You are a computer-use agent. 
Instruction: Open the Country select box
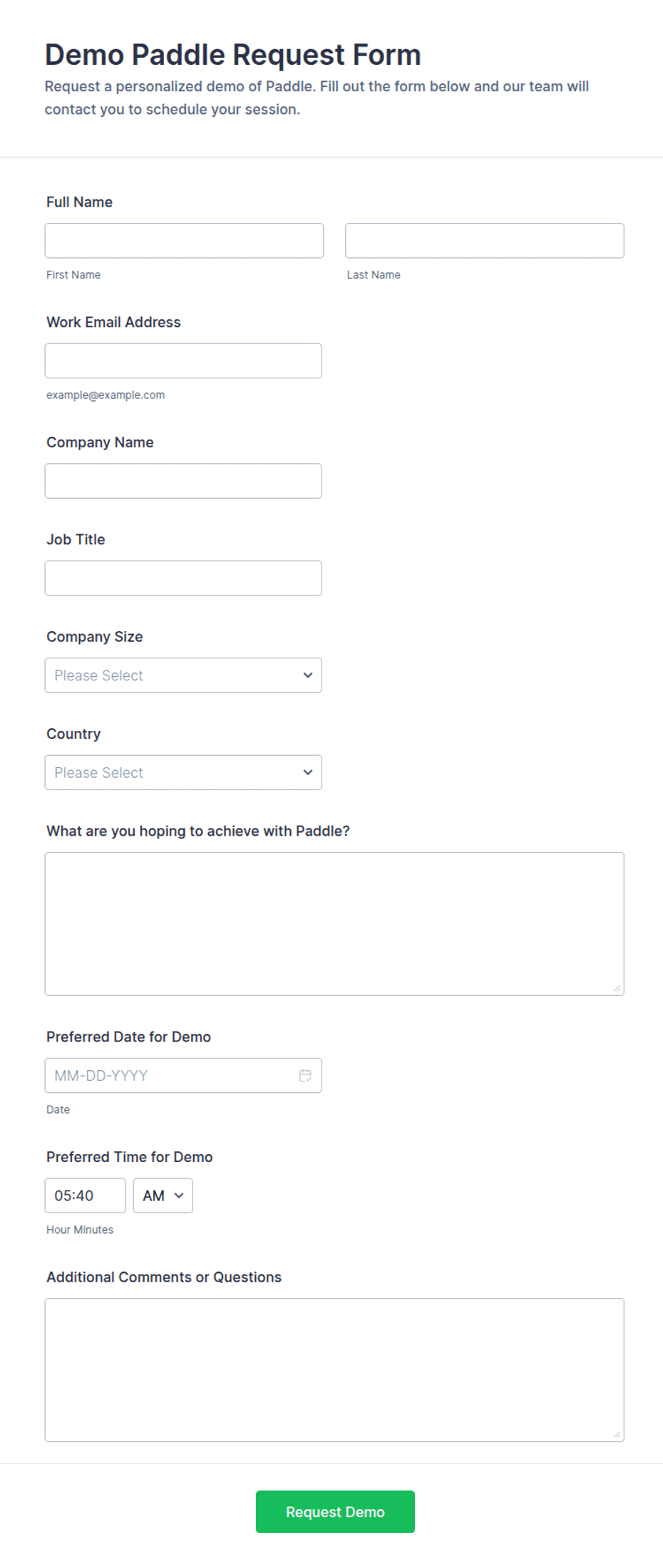tap(183, 772)
